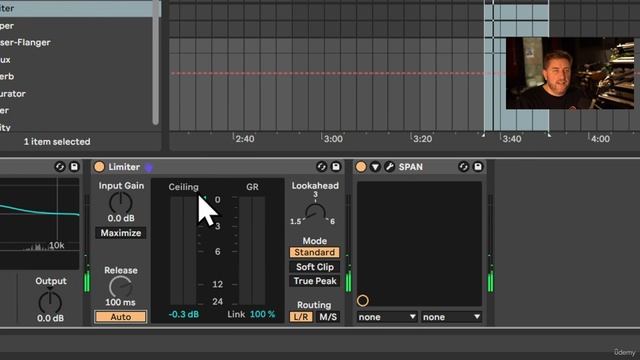Select the Saturator item in browser
The height and width of the screenshot is (360, 640).
(x=13, y=93)
